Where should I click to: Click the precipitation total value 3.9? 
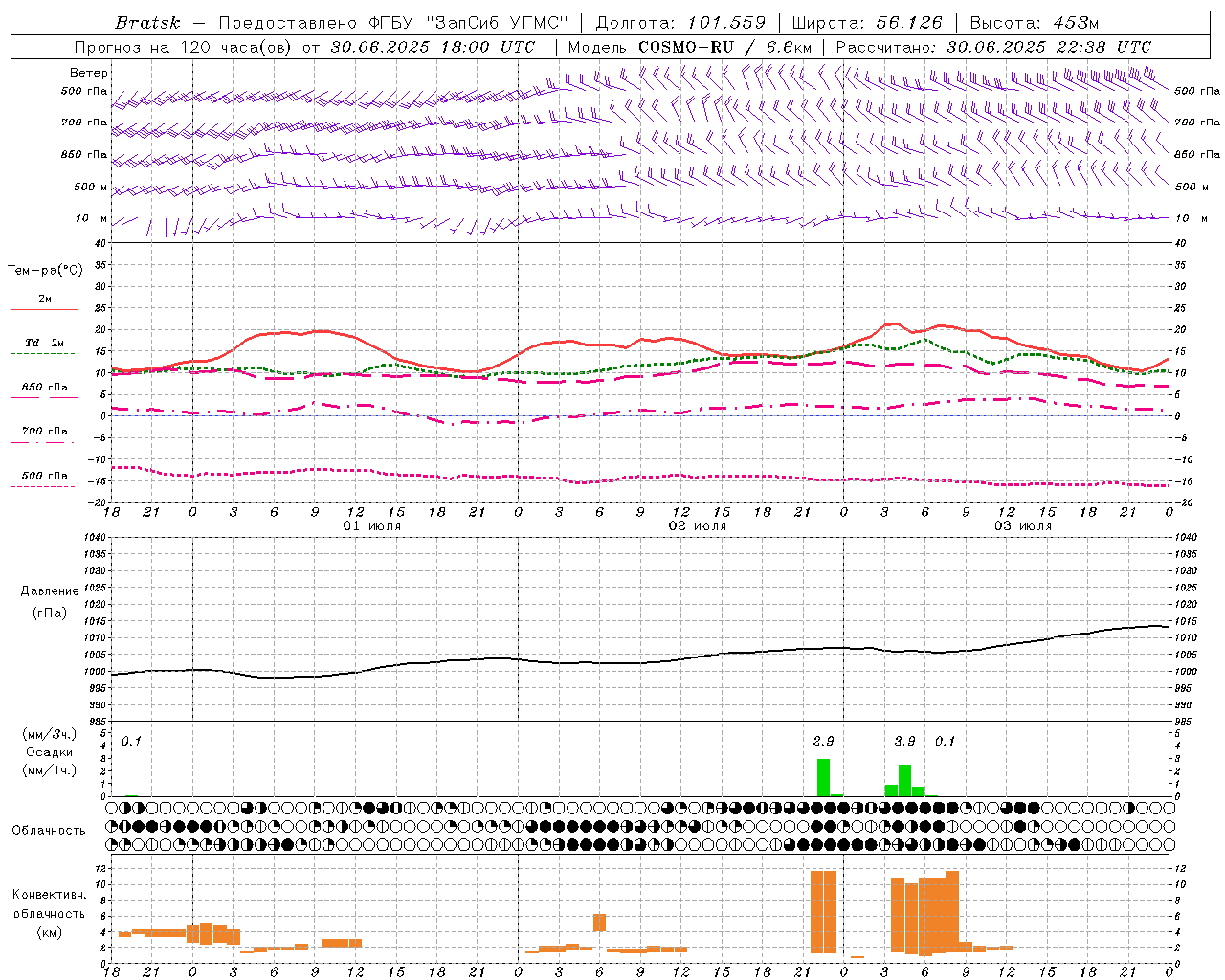(904, 741)
